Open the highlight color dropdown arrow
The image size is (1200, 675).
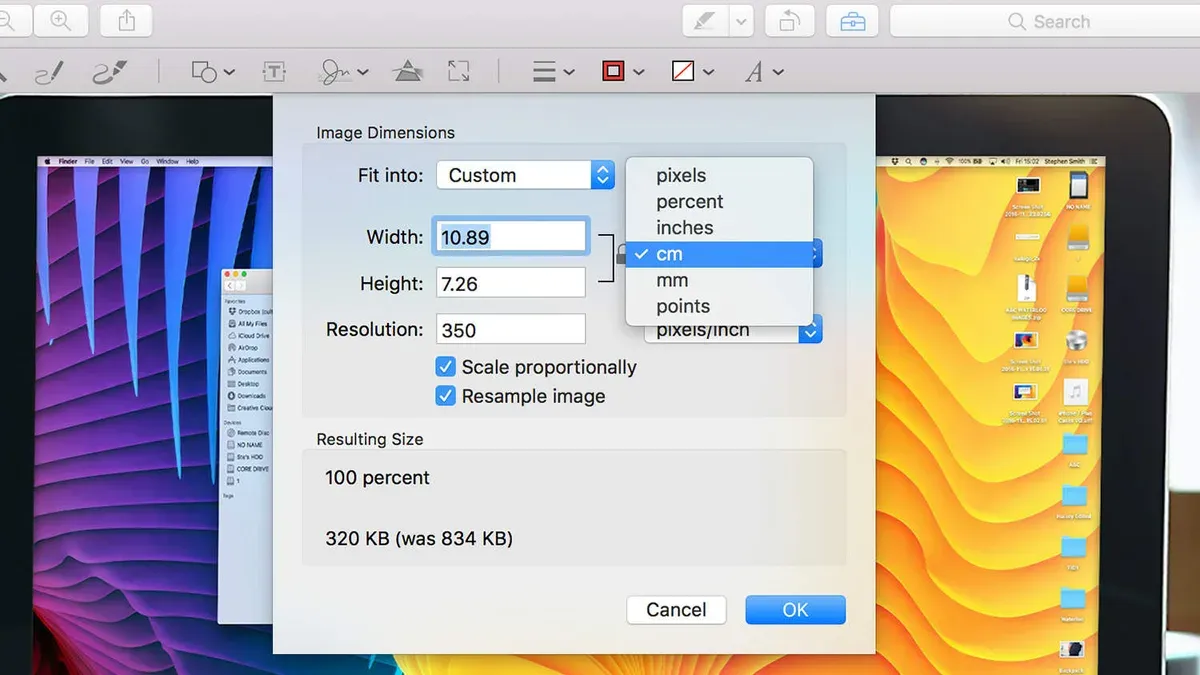[x=741, y=21]
